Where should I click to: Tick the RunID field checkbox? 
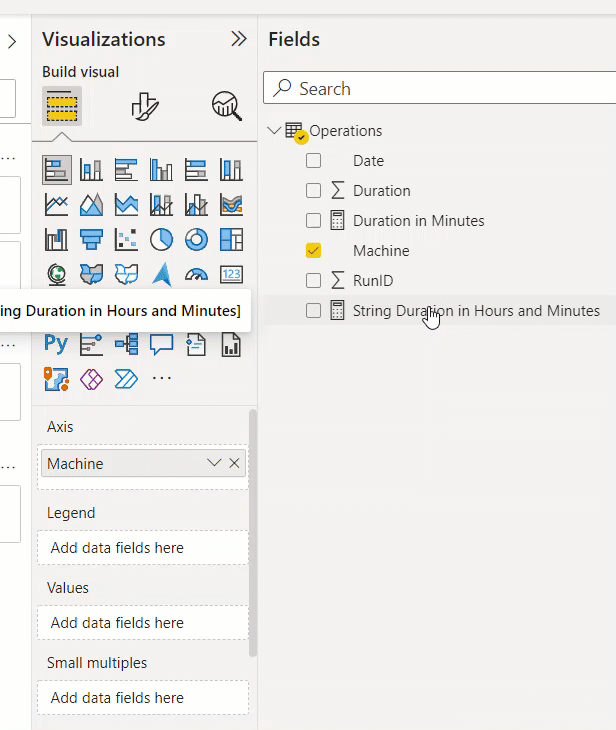(x=314, y=281)
